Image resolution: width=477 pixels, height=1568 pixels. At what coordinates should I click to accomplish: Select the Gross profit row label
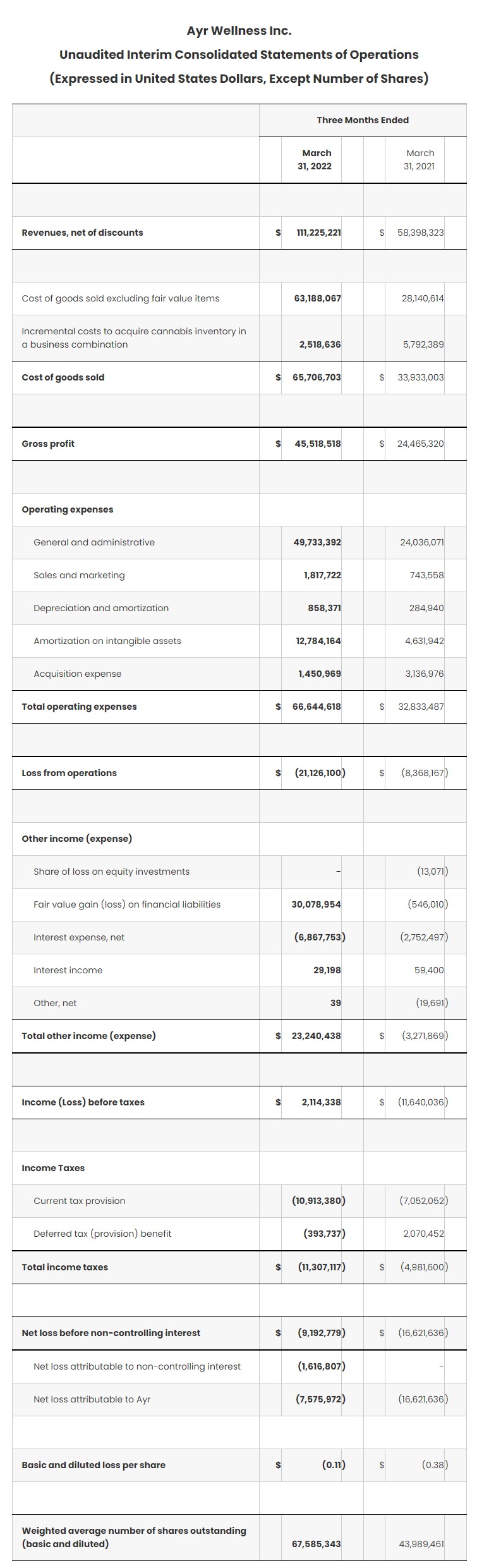[48, 444]
